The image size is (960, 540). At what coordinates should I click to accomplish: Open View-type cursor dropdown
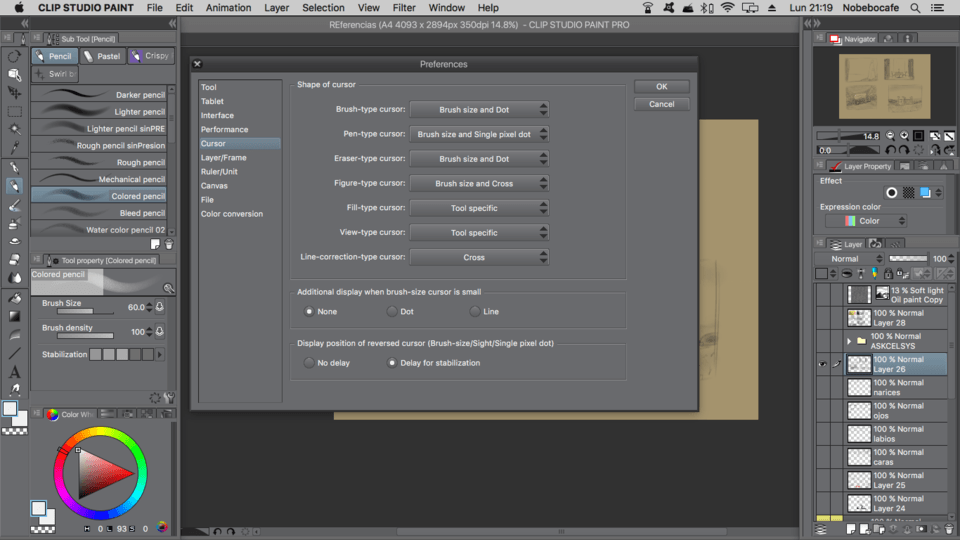[479, 233]
